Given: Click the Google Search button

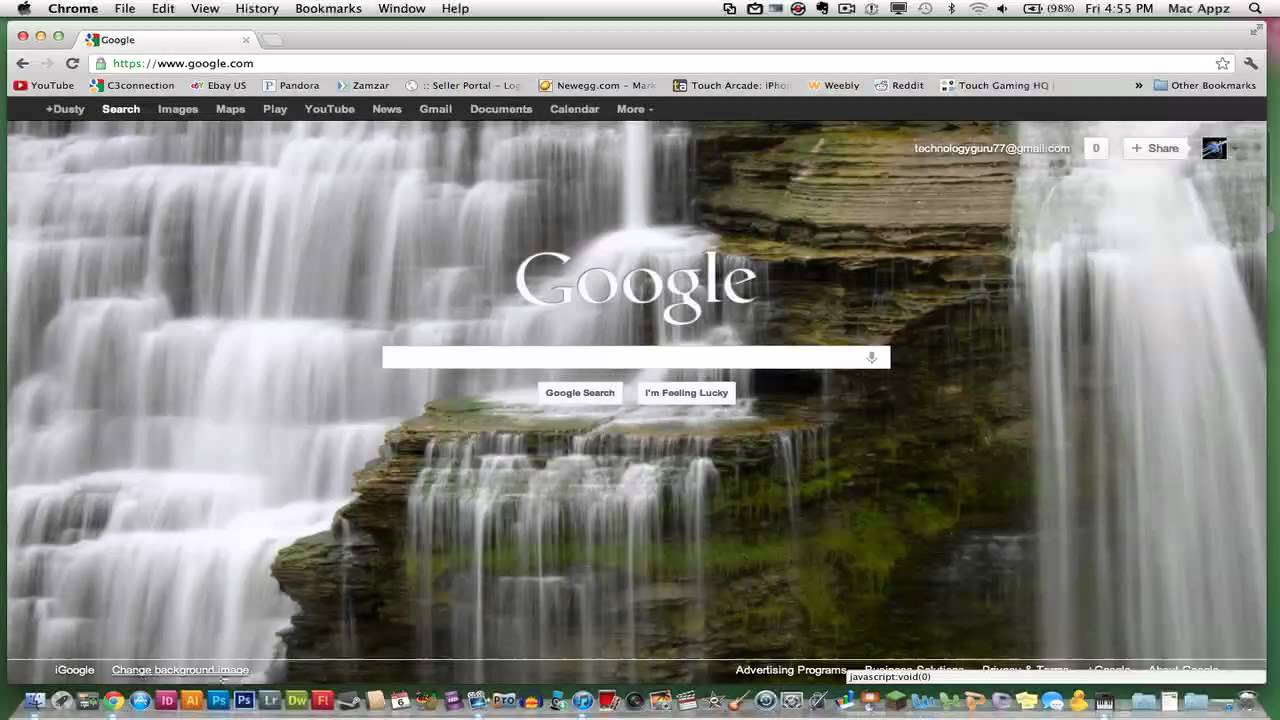Looking at the screenshot, I should (x=580, y=393).
